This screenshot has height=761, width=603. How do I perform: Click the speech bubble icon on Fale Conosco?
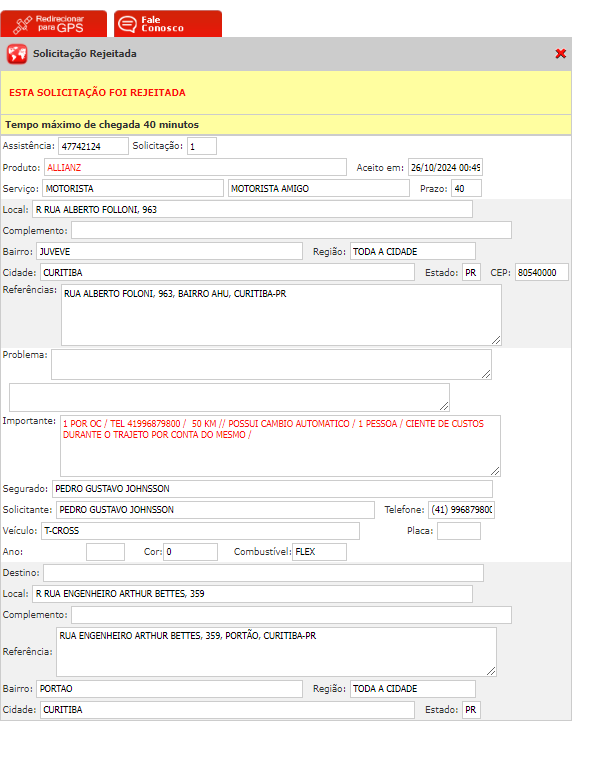[128, 24]
